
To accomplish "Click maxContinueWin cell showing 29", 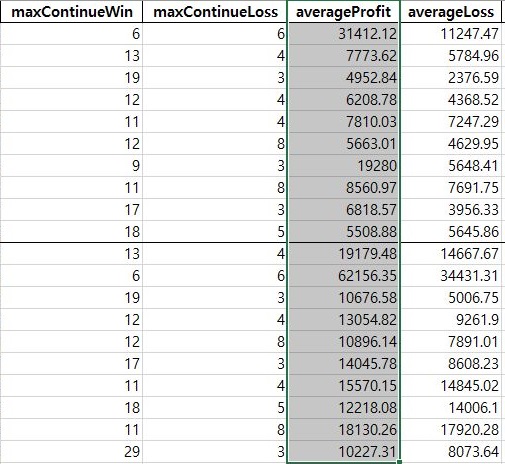I will pos(71,452).
